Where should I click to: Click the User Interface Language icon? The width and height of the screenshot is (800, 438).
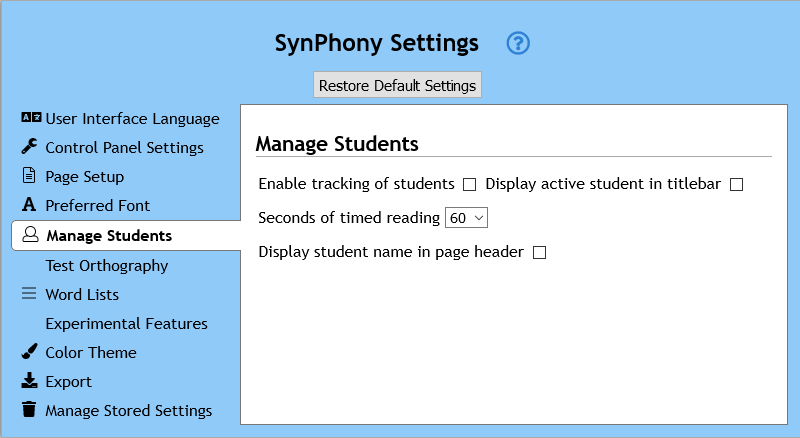pos(31,118)
